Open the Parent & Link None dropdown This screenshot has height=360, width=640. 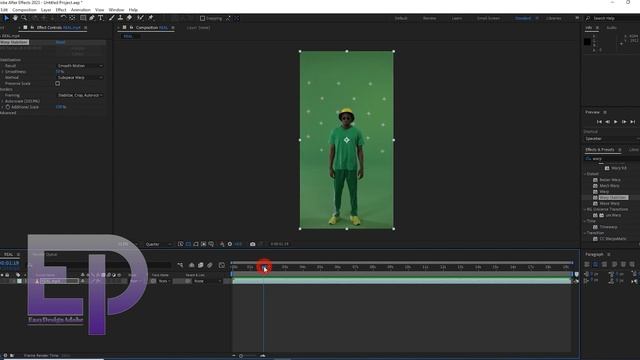coord(206,281)
